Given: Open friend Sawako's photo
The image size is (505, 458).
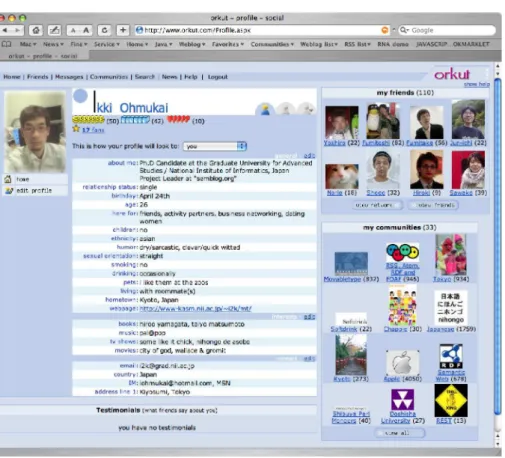Looking at the screenshot, I should click(468, 170).
